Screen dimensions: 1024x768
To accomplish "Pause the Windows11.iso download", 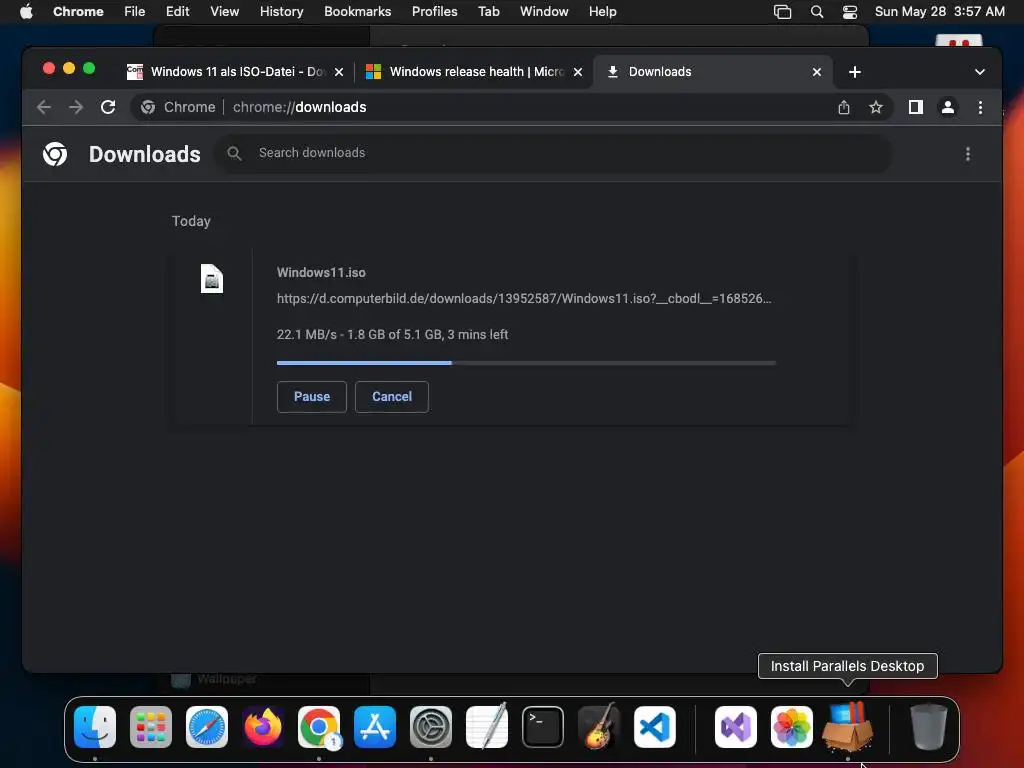I will tap(312, 396).
